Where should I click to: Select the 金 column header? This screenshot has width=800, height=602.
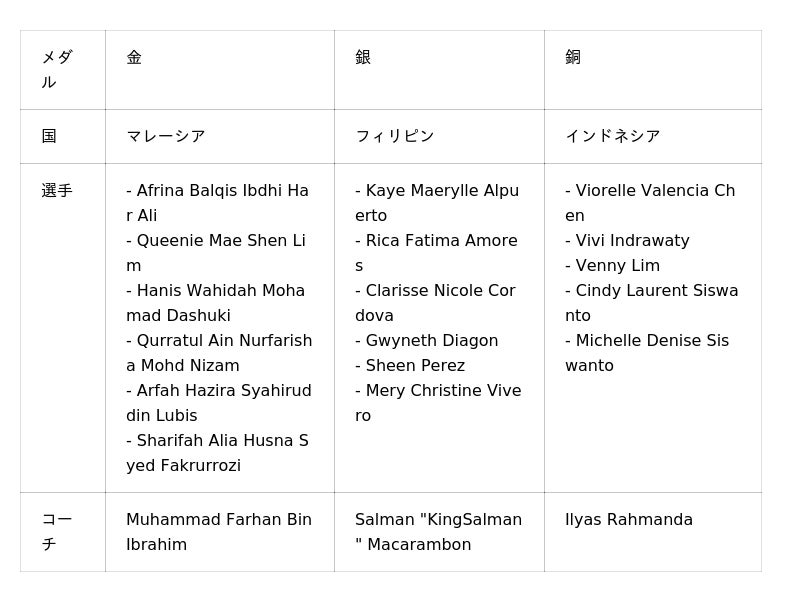[x=134, y=58]
